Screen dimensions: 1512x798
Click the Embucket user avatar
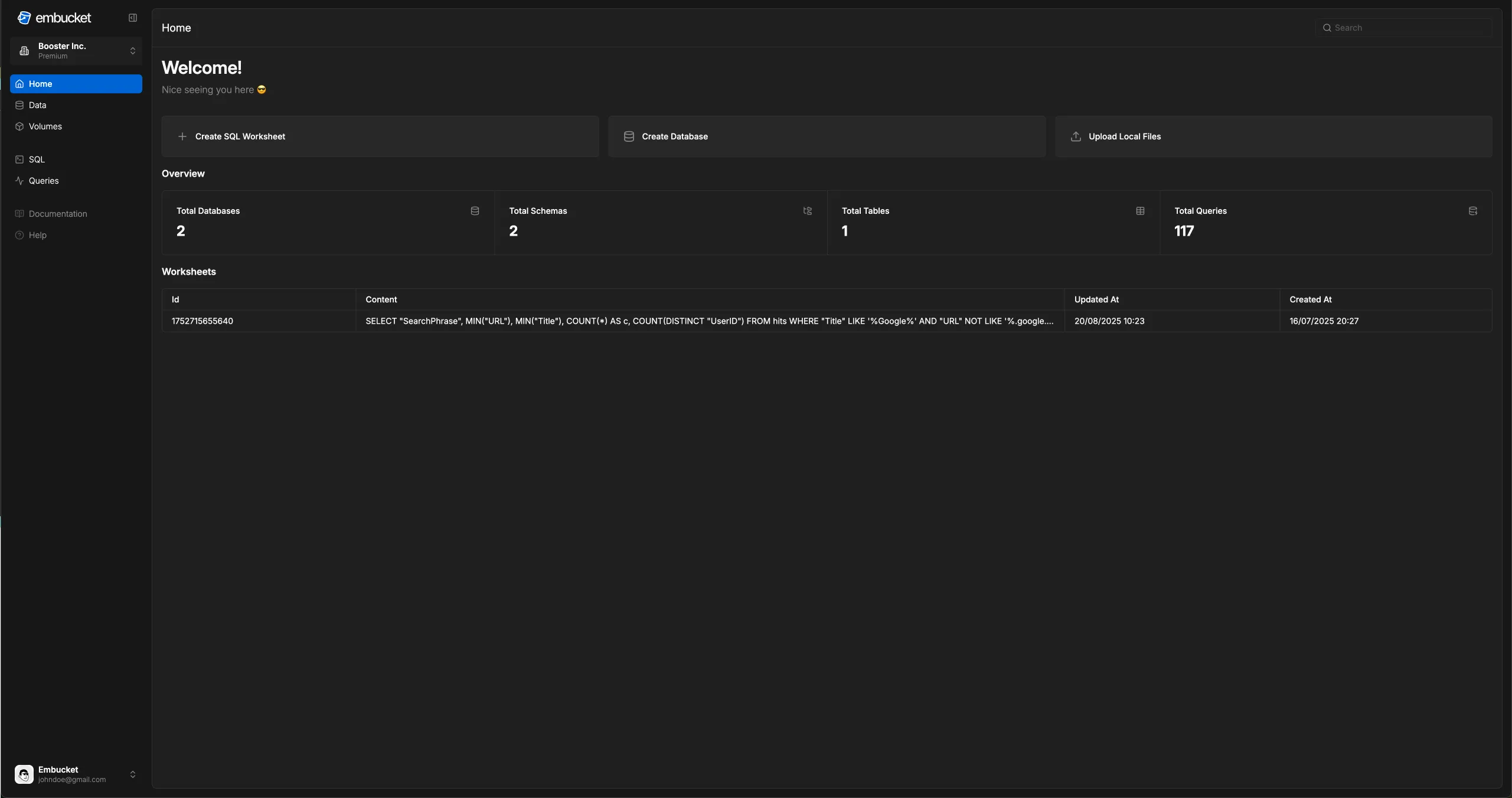[24, 774]
